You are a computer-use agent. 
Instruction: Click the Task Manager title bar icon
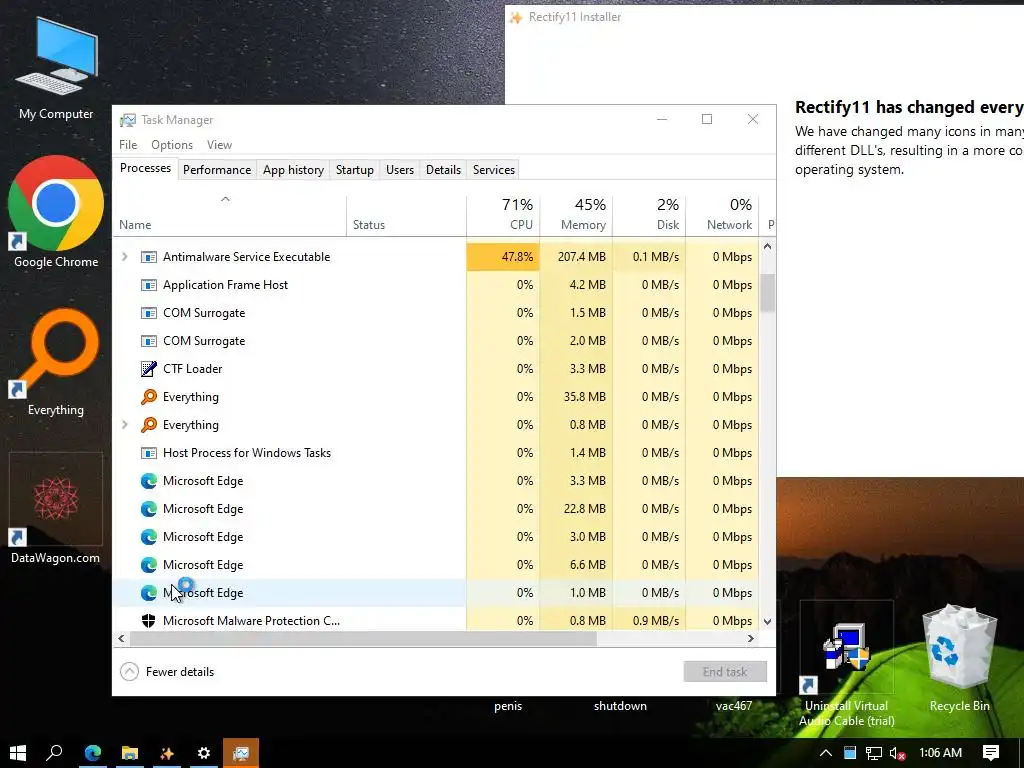tap(128, 120)
